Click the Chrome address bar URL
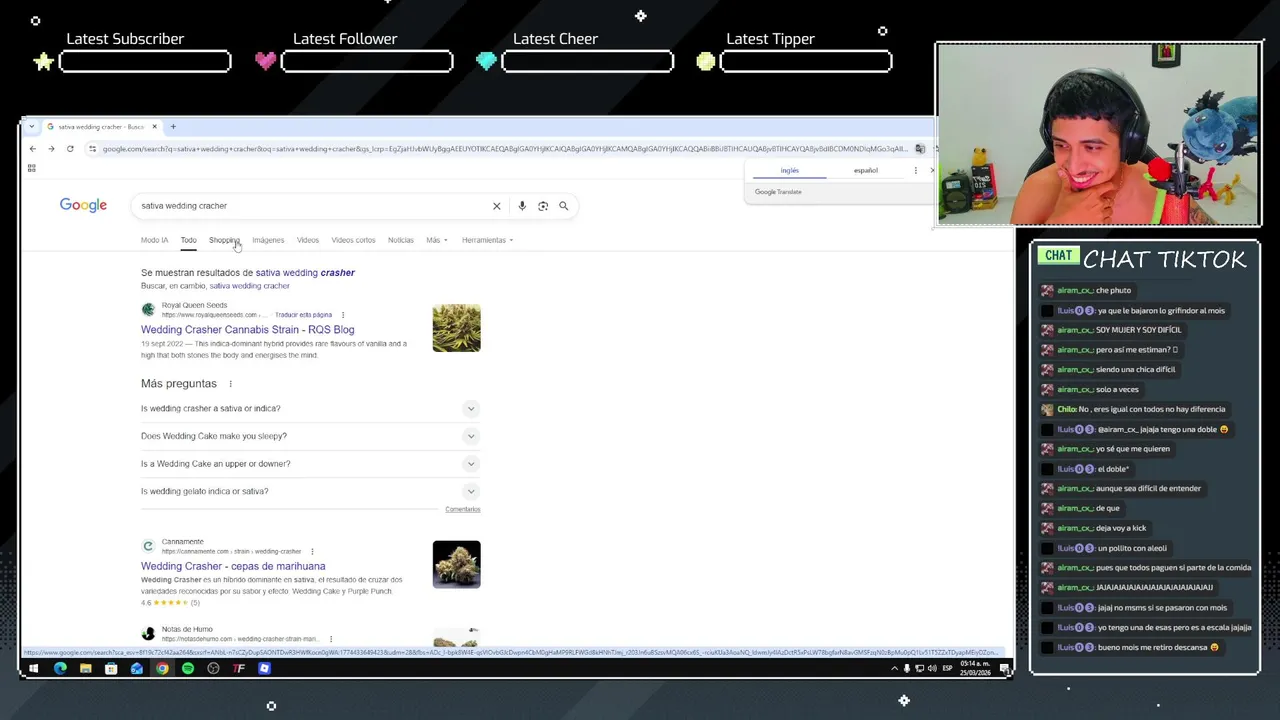 point(505,149)
